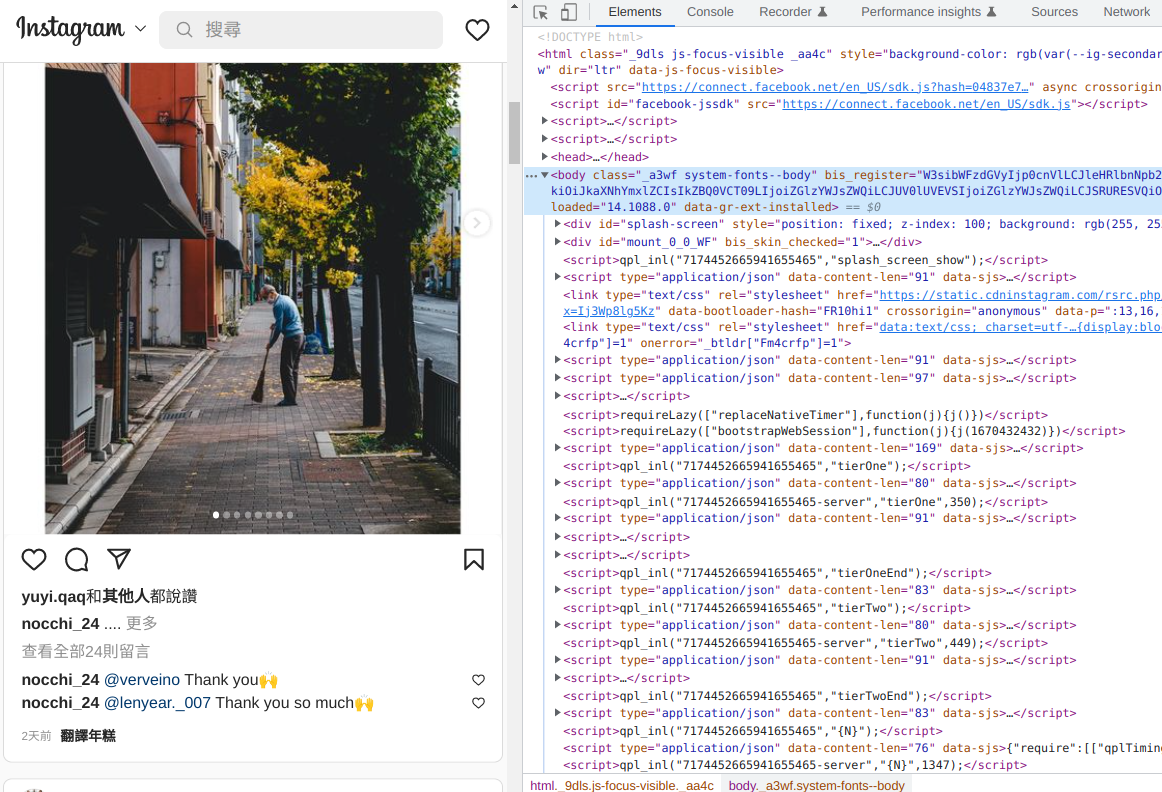Click the Instagram search field

pos(300,30)
